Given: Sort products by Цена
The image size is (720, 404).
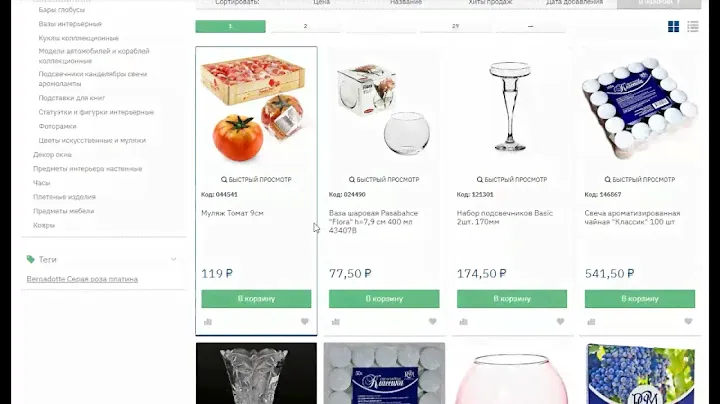Looking at the screenshot, I should click(321, 2).
